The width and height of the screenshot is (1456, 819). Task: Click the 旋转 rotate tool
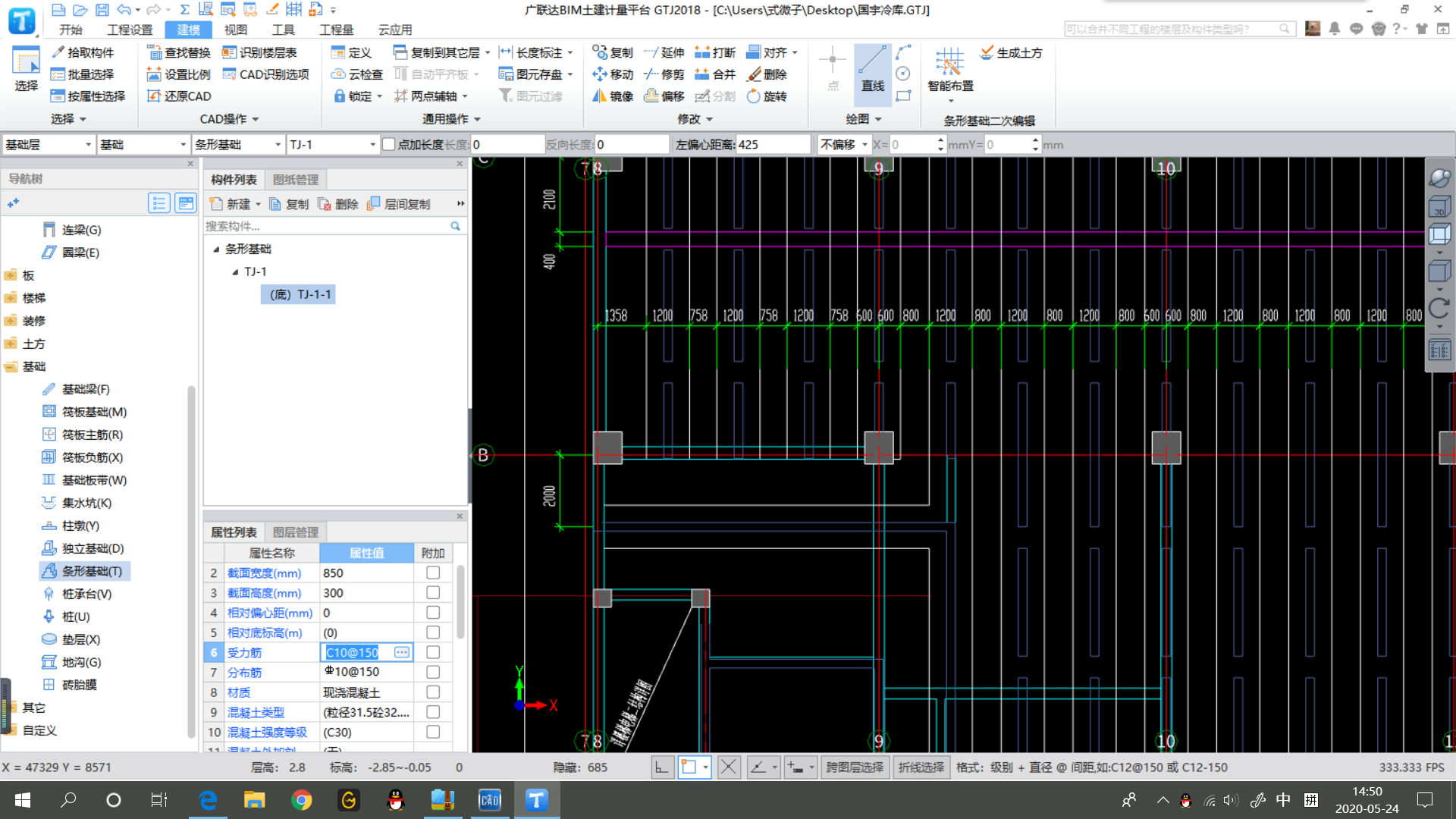click(767, 96)
